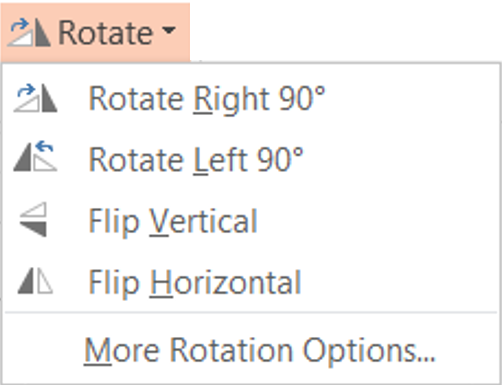Click the 90° text in Rotate Right entry
Viewport: 503px width, 385px height.
click(x=302, y=98)
